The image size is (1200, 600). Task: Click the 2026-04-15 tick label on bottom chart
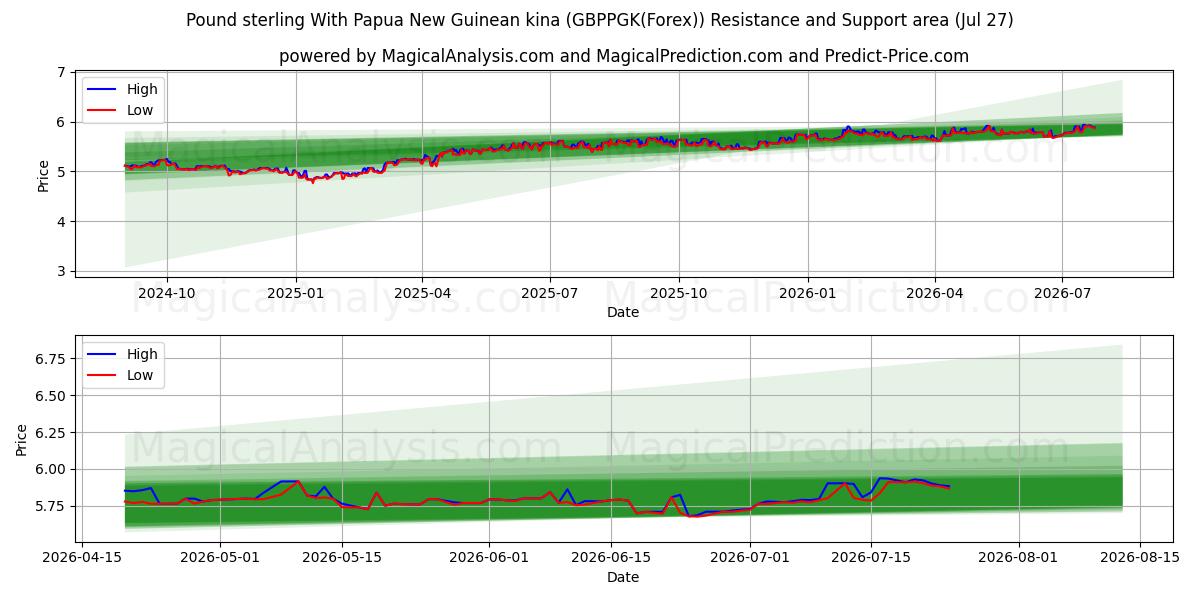click(x=81, y=558)
